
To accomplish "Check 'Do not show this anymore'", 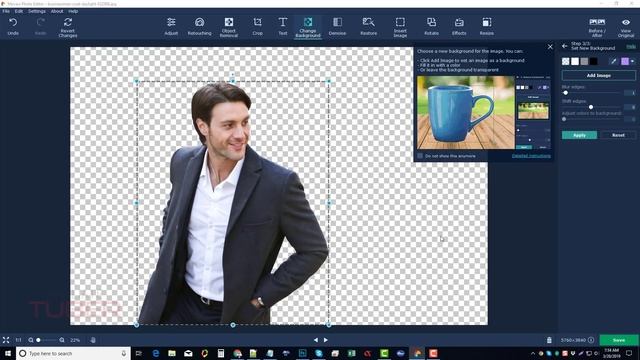I will click(x=420, y=156).
